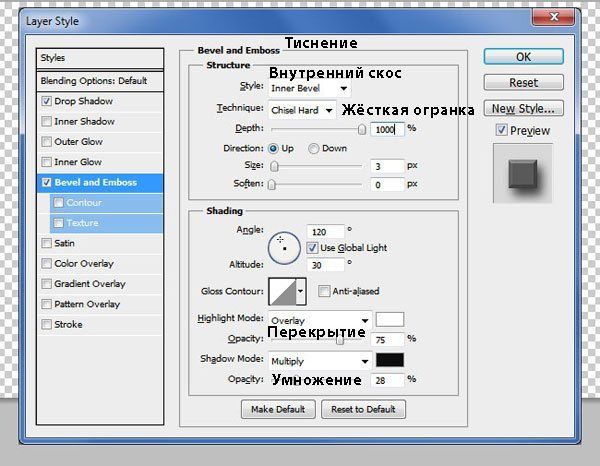This screenshot has height=466, width=600.
Task: Select the Down direction radio button
Action: click(x=313, y=148)
